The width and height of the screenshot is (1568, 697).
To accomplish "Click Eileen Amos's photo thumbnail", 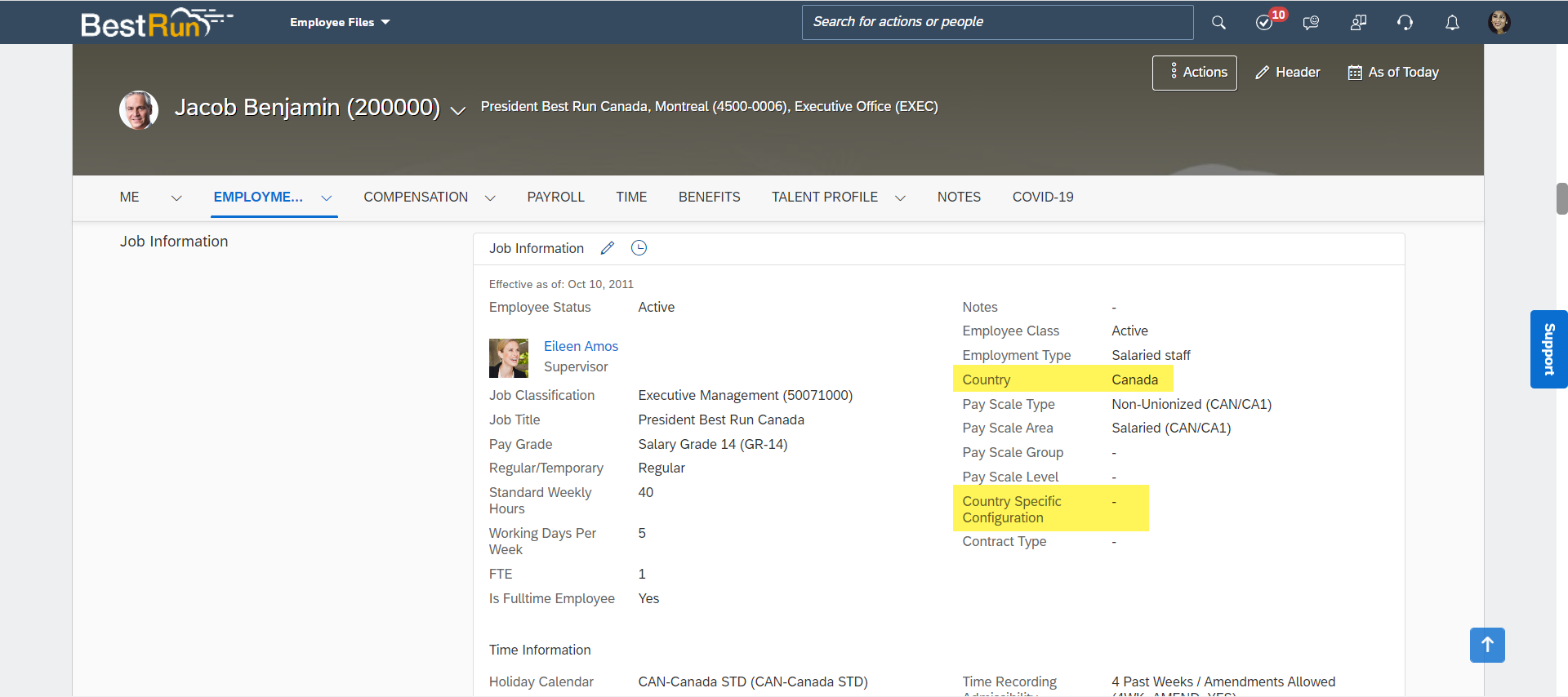I will pos(509,357).
